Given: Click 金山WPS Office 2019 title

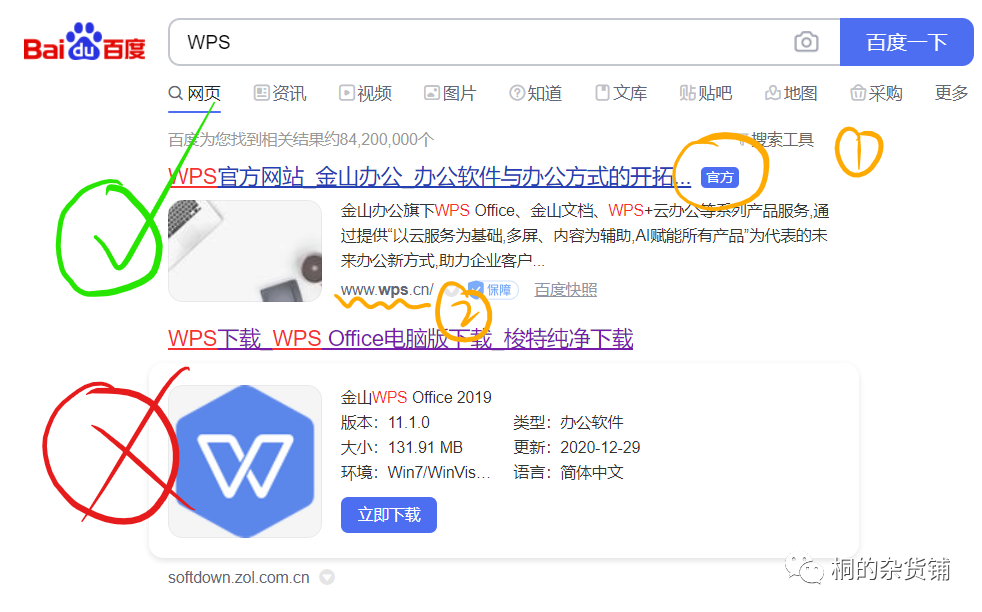Looking at the screenshot, I should tap(416, 397).
